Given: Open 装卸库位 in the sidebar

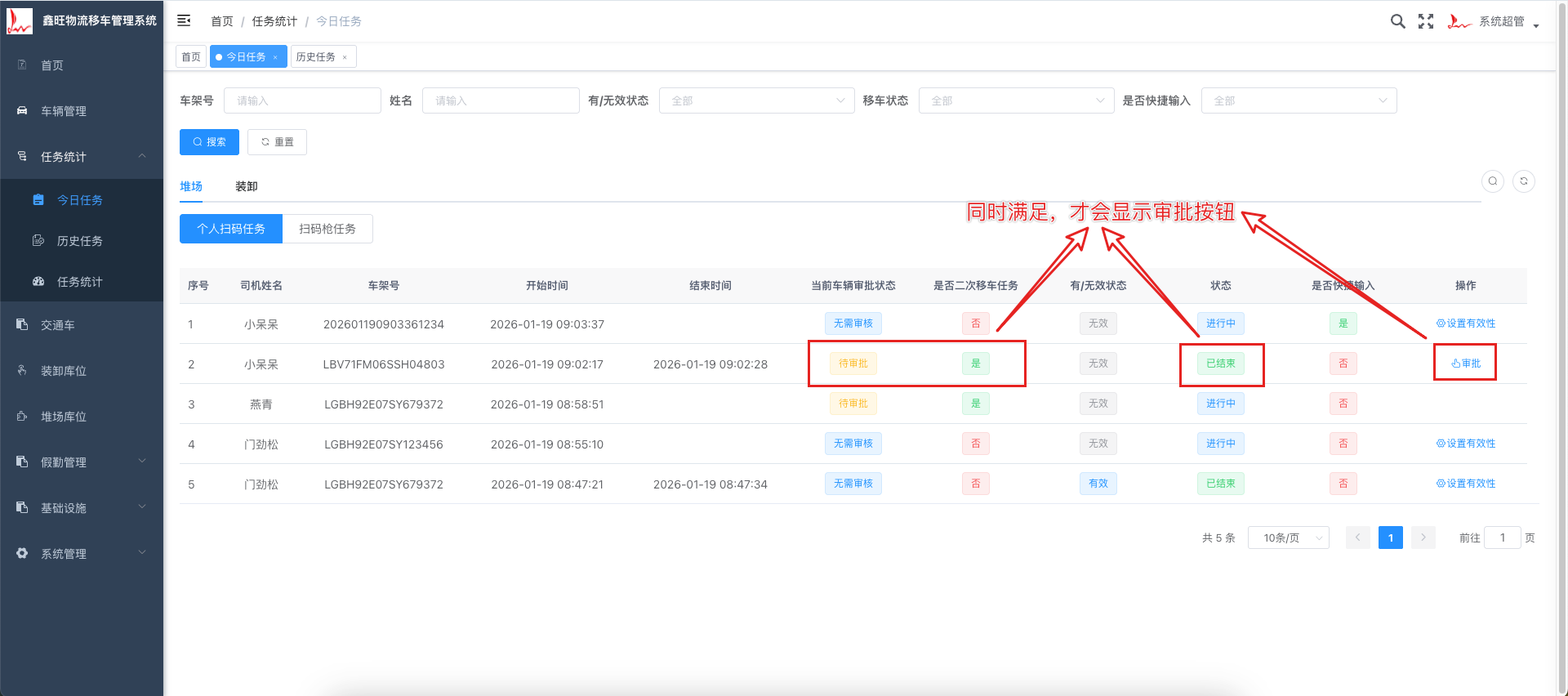Looking at the screenshot, I should point(82,371).
